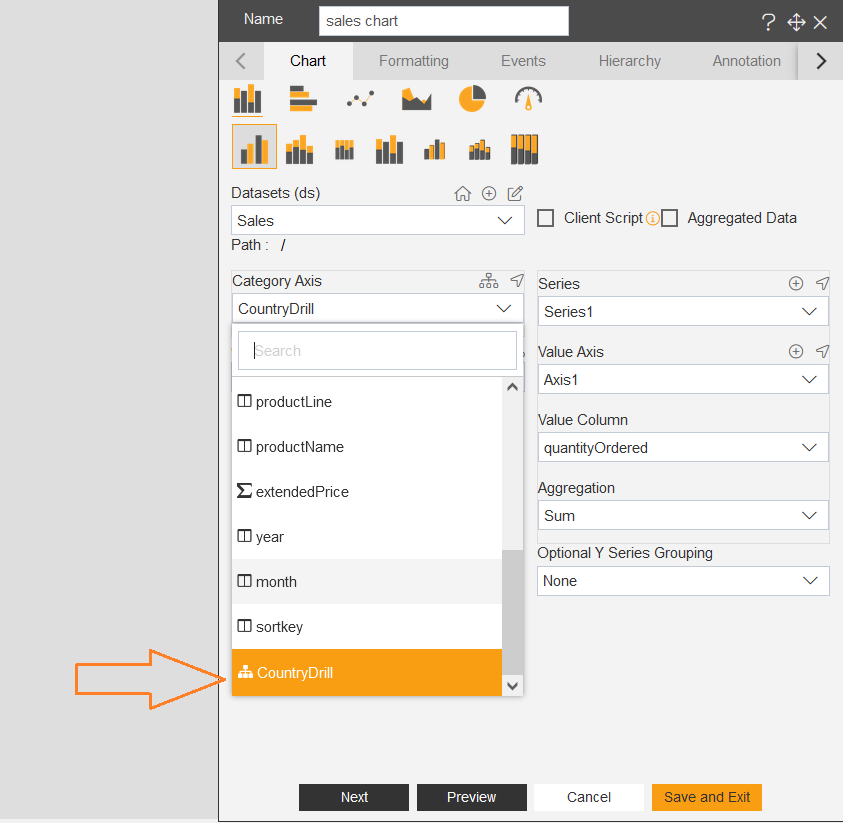The width and height of the screenshot is (843, 823).
Task: Click the dropdown Search field
Action: (x=377, y=350)
